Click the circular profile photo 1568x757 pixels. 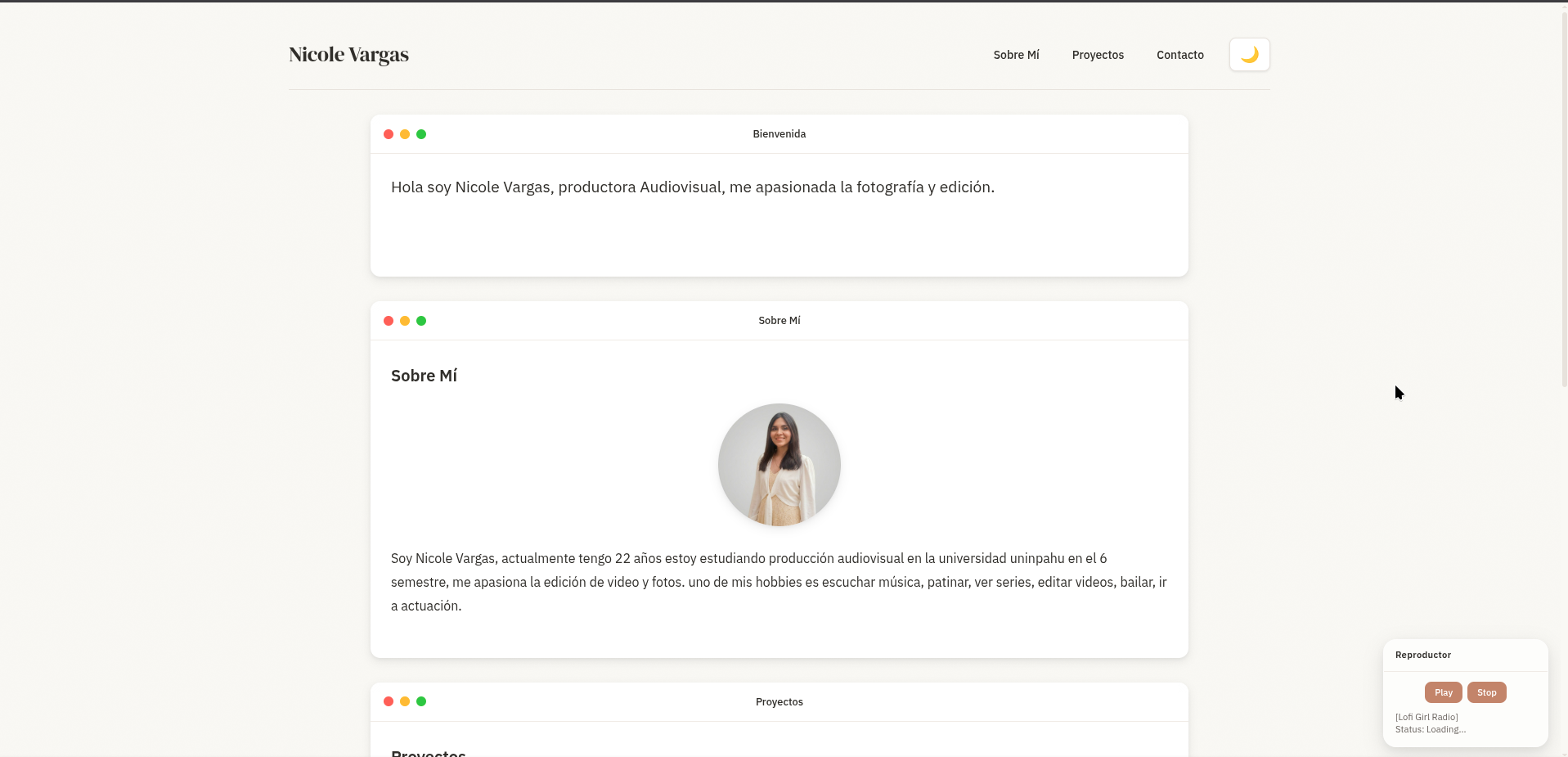click(x=779, y=465)
